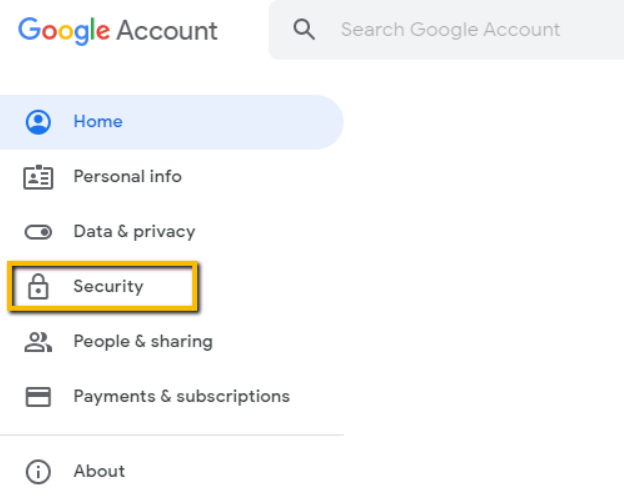This screenshot has width=624, height=502.
Task: Click the Home person-circle icon
Action: click(38, 122)
